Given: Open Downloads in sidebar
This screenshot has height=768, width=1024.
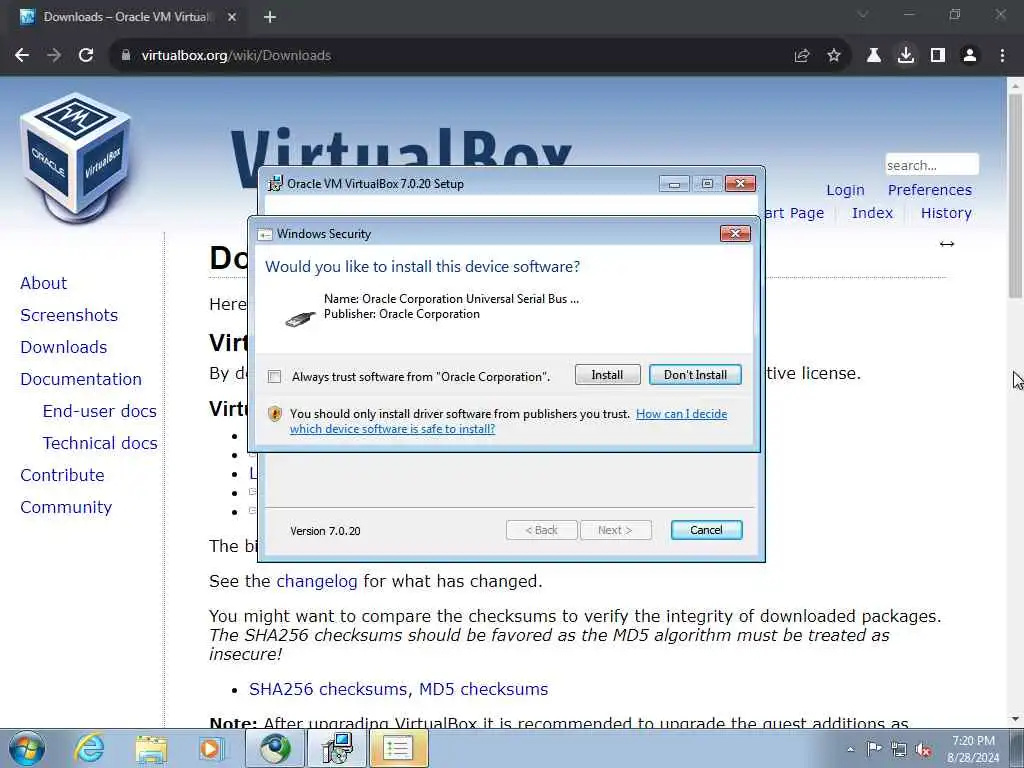Looking at the screenshot, I should pos(63,347).
